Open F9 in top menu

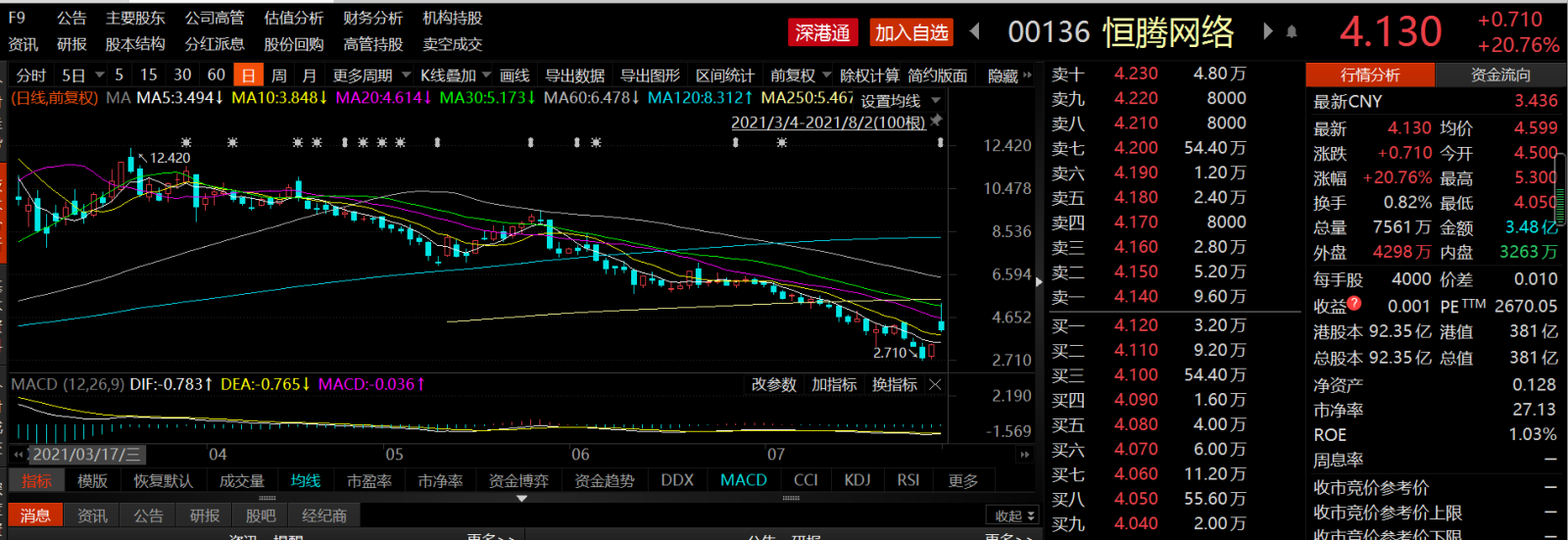coord(17,18)
